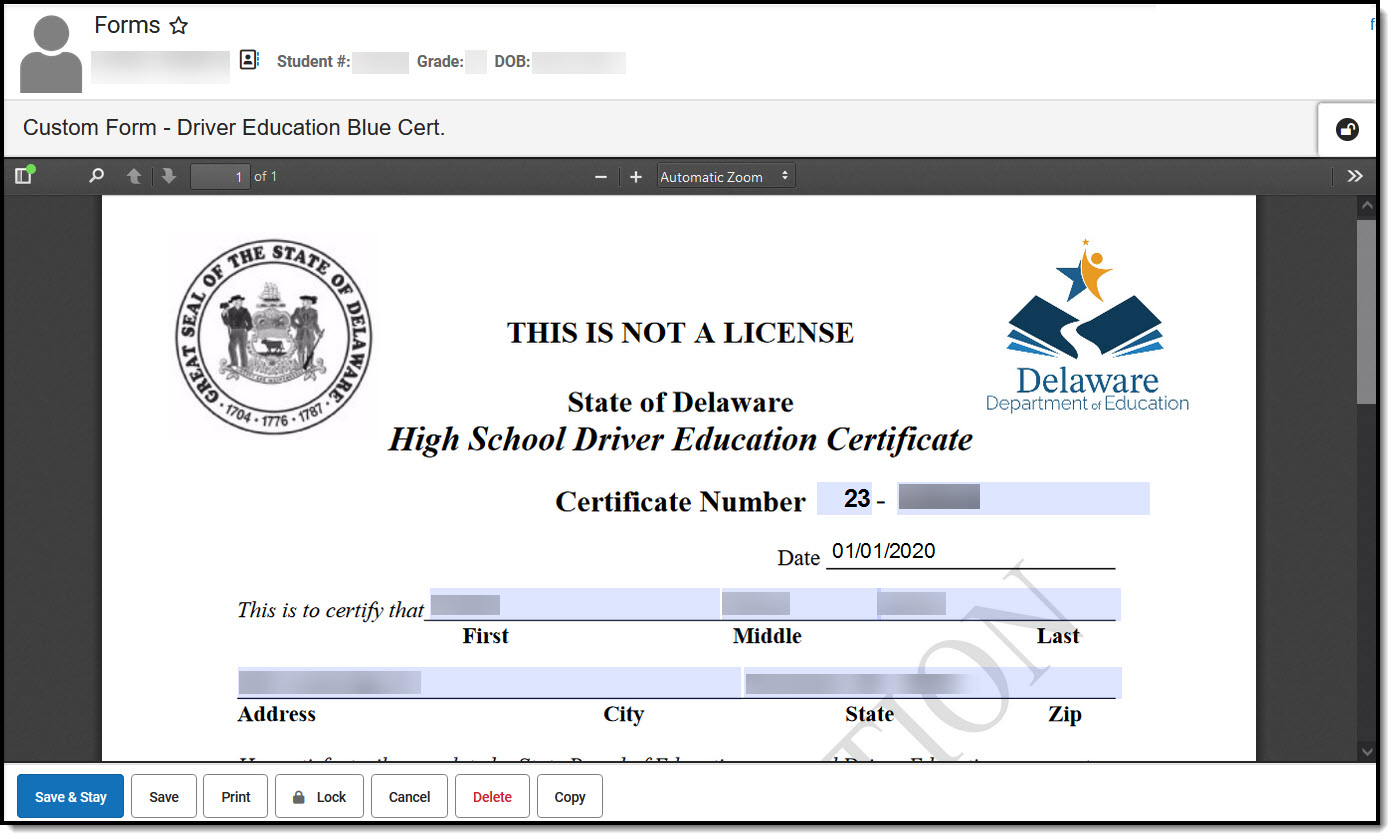Screen dimensions: 1395x840
Task: Click the 'Student #:' label
Action: tap(313, 61)
